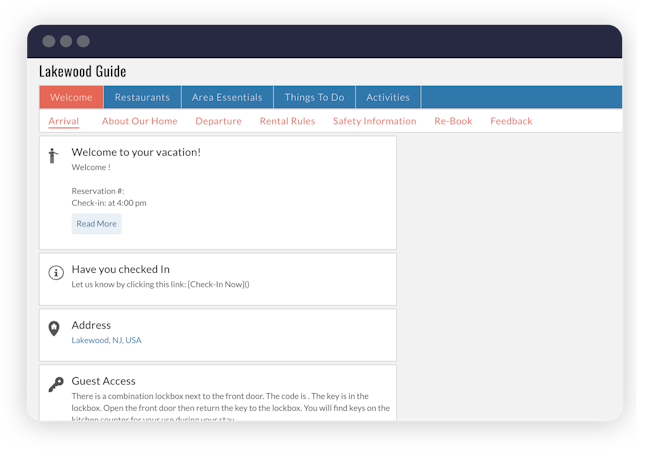Open the Lakewood, NJ, USA address link

pyautogui.click(x=106, y=340)
